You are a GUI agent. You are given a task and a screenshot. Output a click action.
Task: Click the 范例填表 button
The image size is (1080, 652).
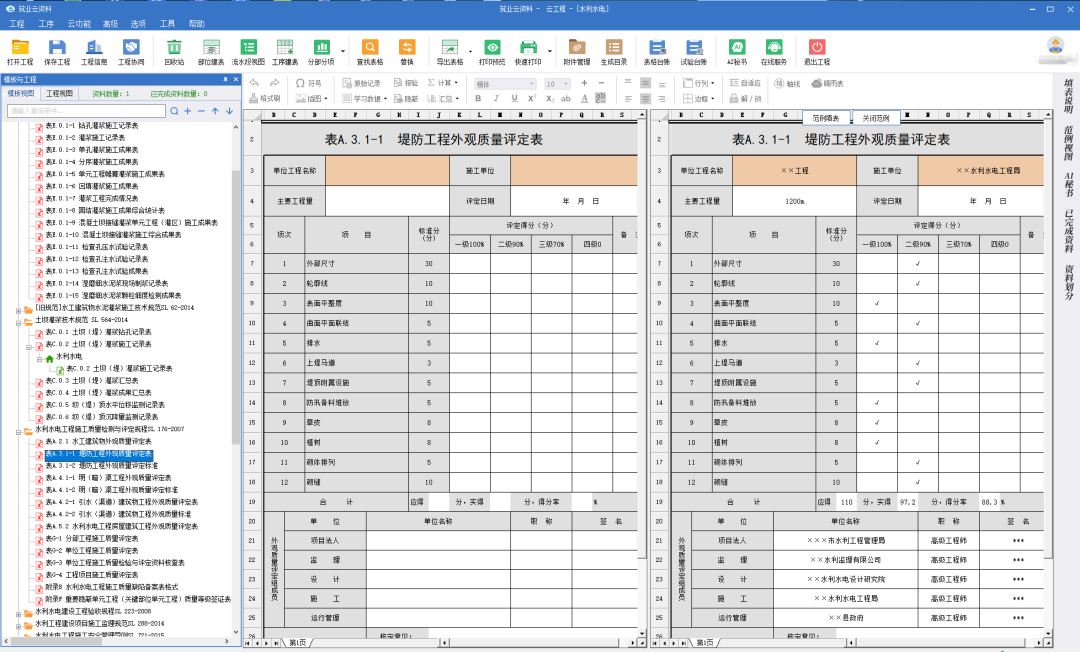tap(826, 118)
